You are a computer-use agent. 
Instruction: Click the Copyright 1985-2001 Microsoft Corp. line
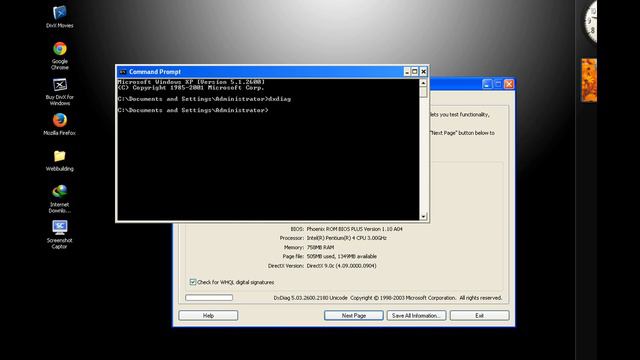coord(191,87)
